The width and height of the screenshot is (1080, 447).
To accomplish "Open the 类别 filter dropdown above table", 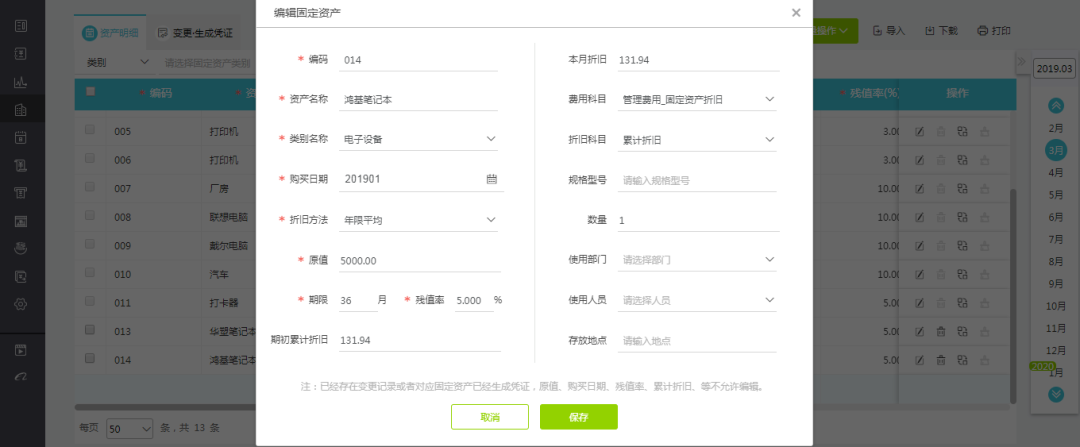I will 115,63.
